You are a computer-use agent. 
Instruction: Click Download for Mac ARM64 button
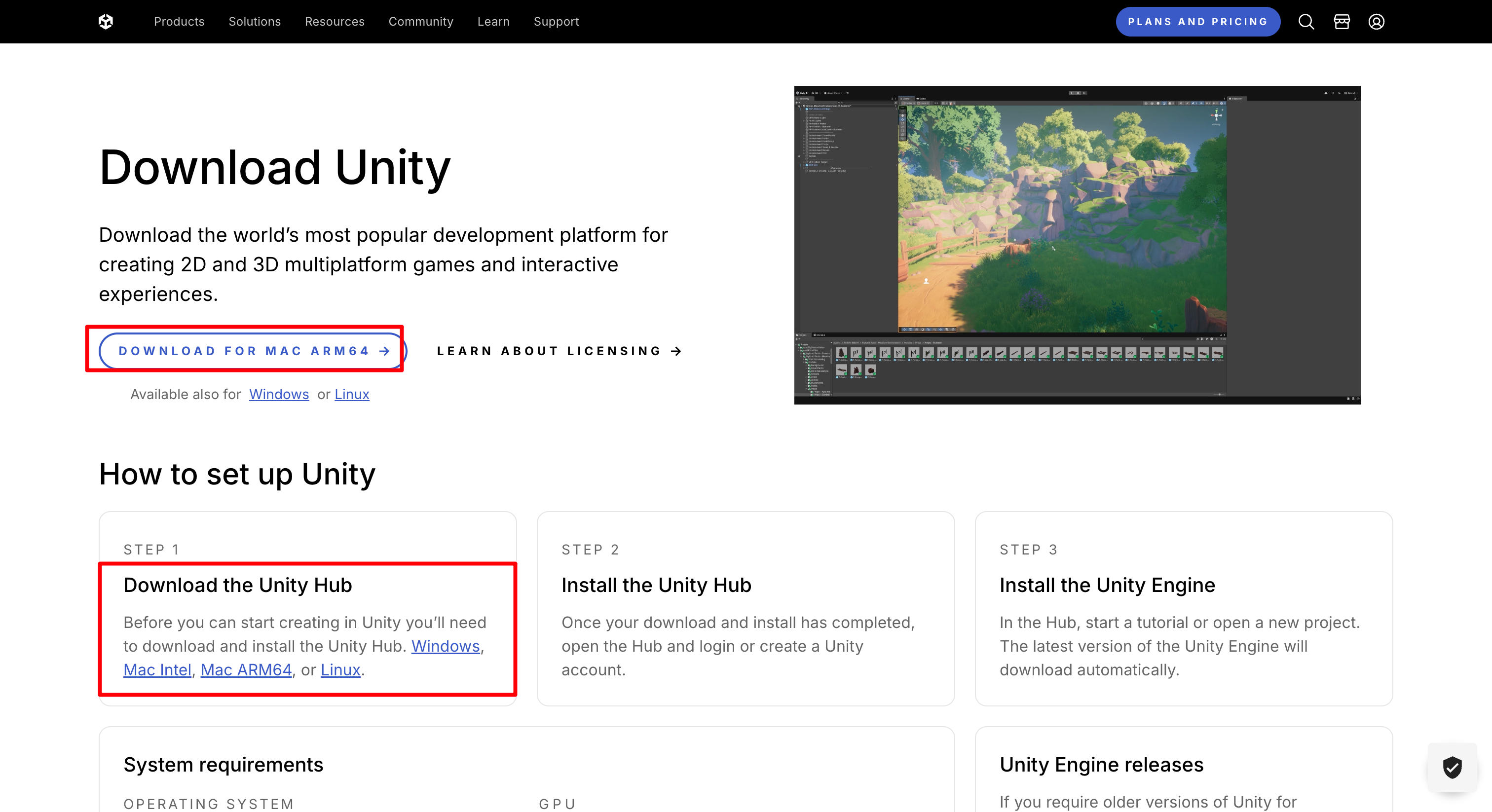[x=253, y=351]
